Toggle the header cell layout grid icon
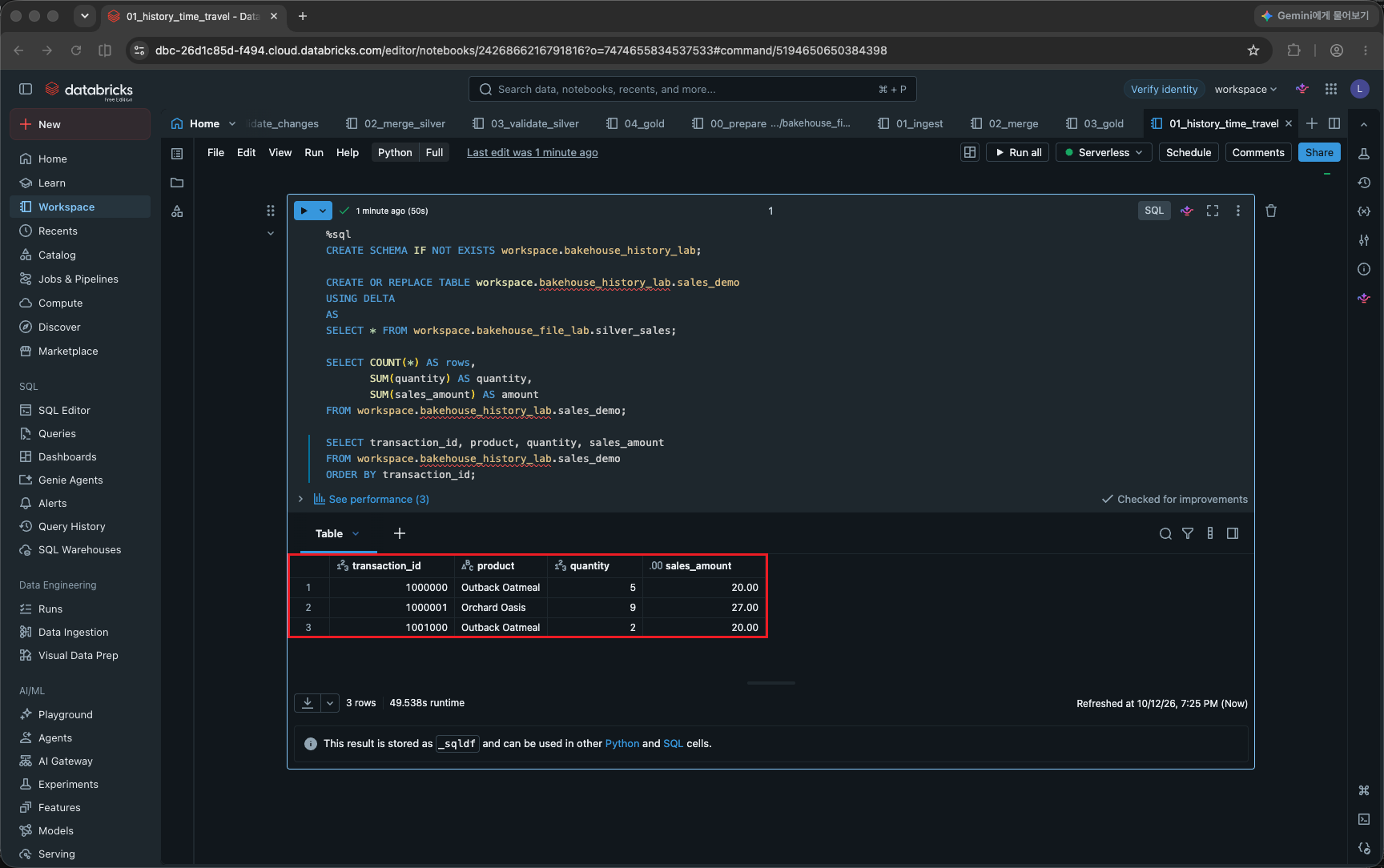Viewport: 1384px width, 868px height. 970,153
